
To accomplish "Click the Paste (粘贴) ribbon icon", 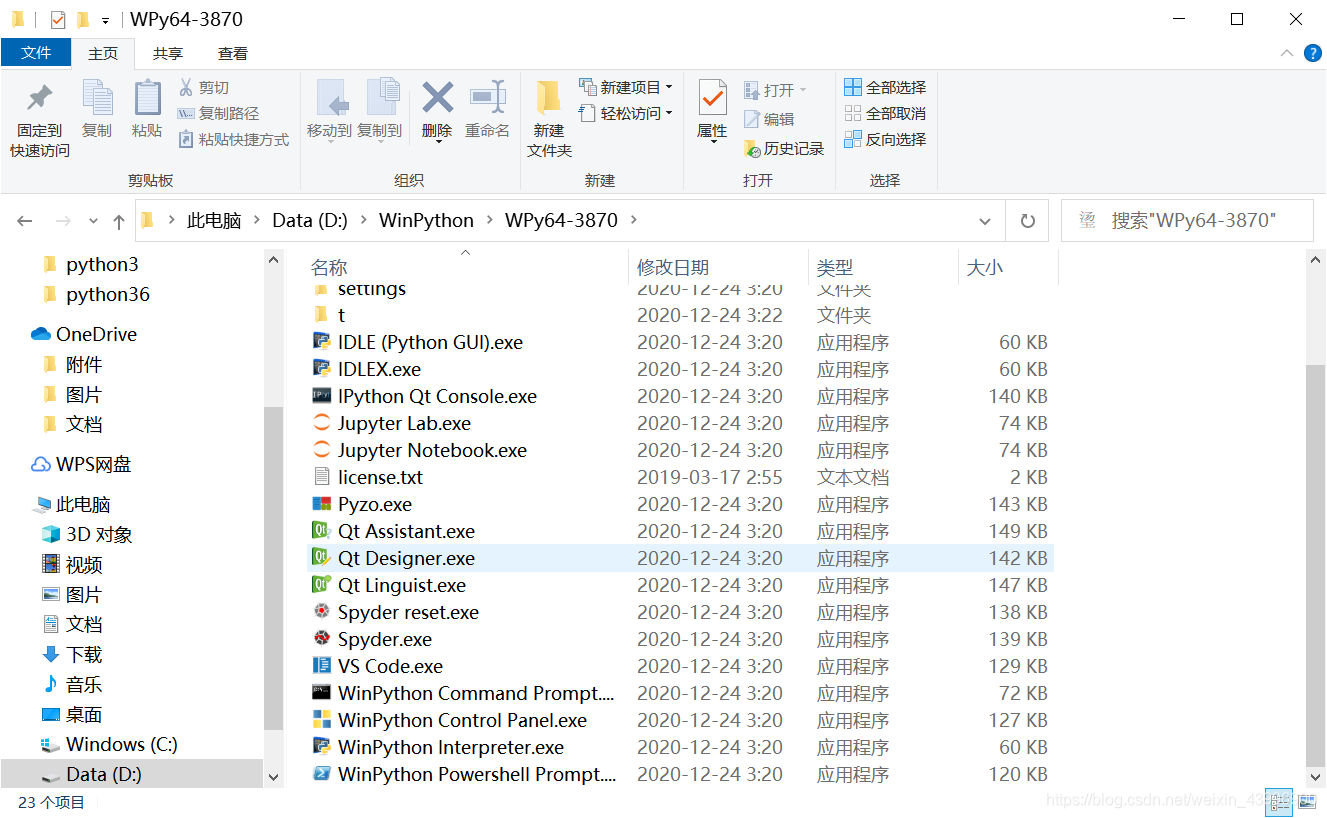I will click(147, 98).
